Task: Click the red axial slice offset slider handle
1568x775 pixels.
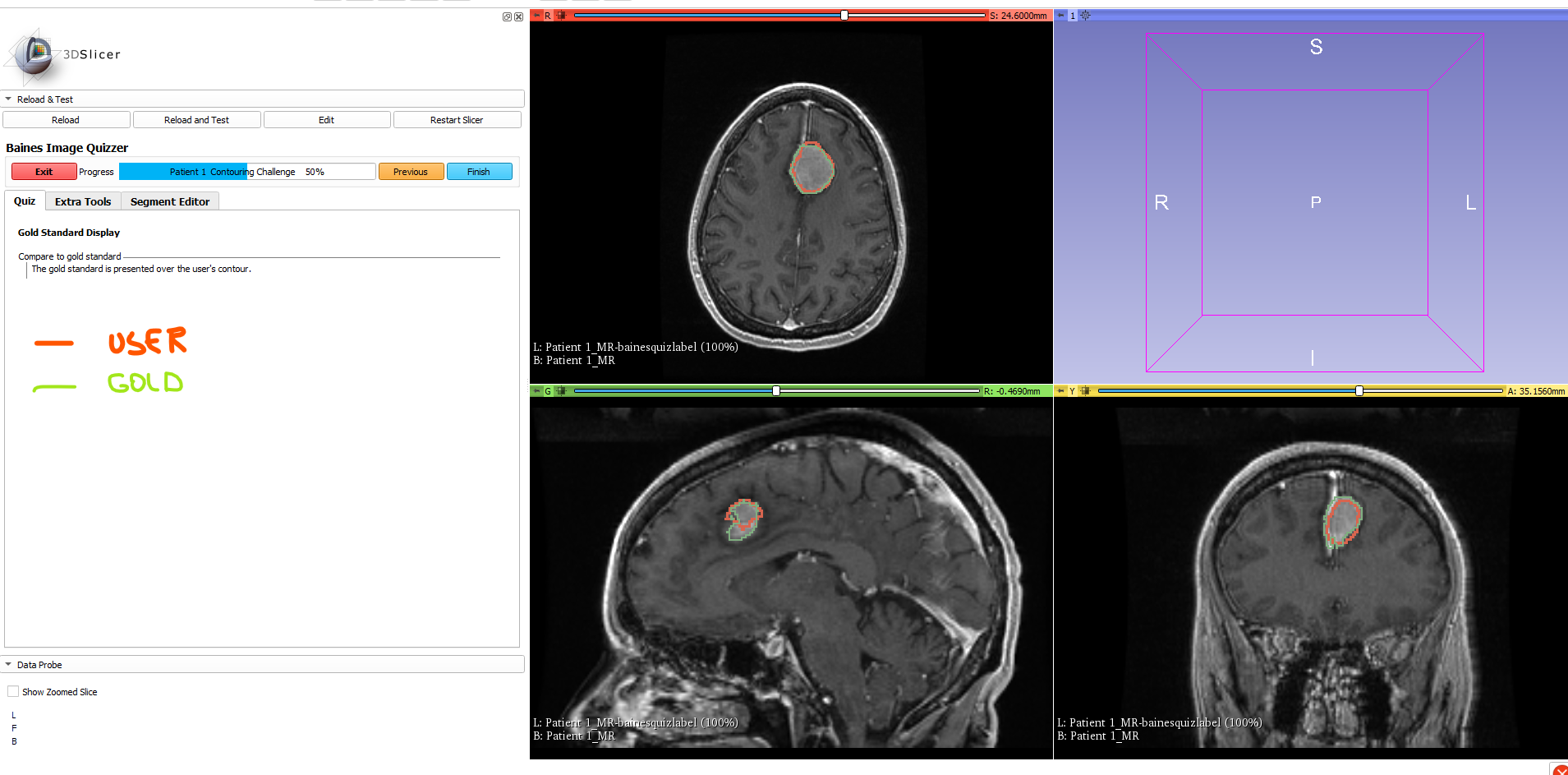Action: click(x=844, y=16)
